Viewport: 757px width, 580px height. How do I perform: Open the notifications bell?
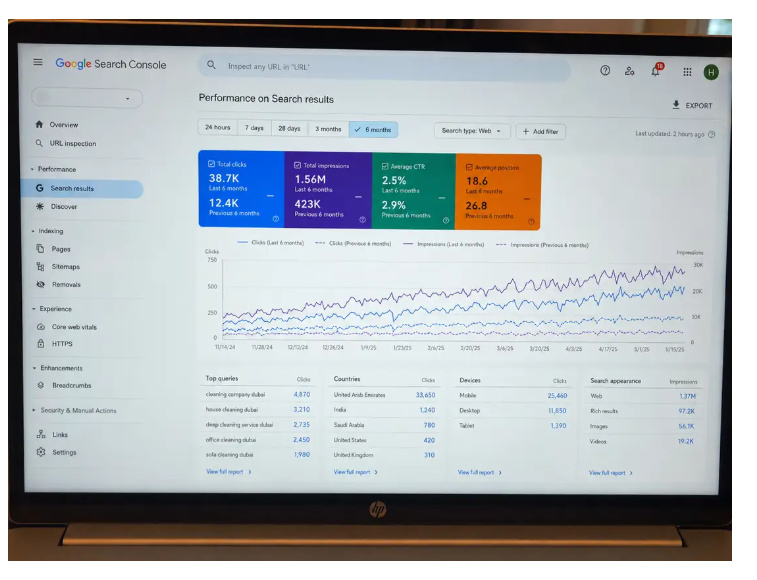click(x=656, y=71)
